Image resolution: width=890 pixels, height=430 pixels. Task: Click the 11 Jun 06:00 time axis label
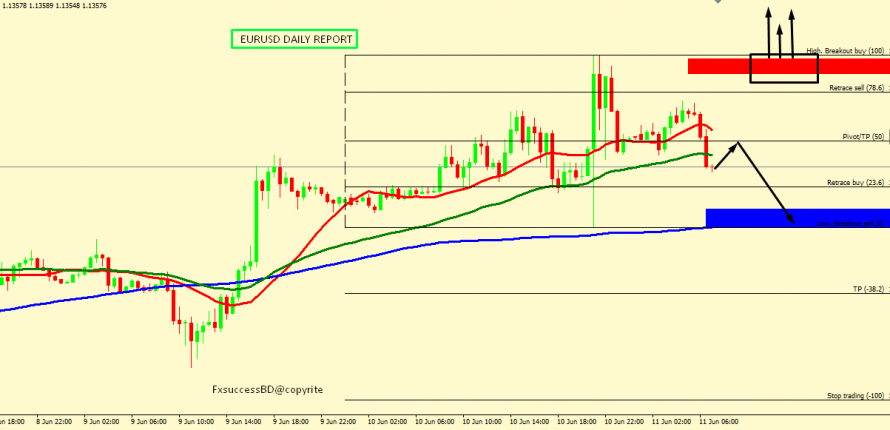[x=719, y=422]
